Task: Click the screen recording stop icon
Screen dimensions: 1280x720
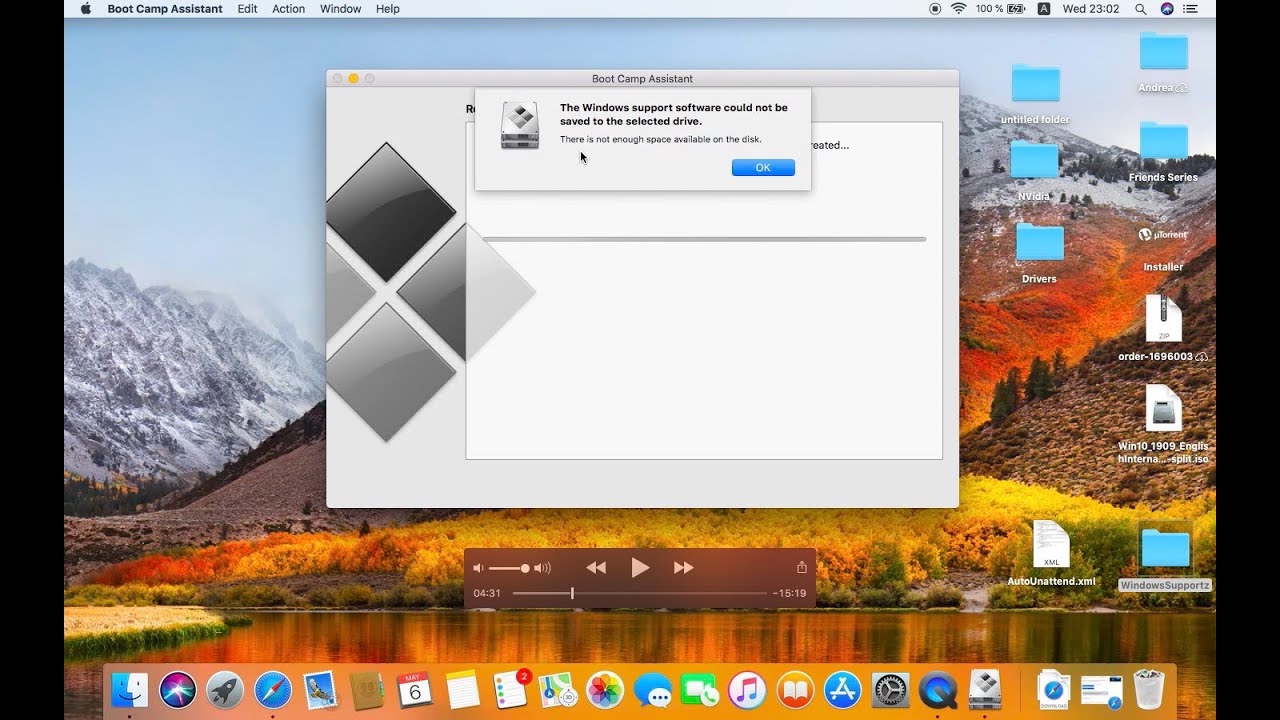Action: (x=935, y=9)
